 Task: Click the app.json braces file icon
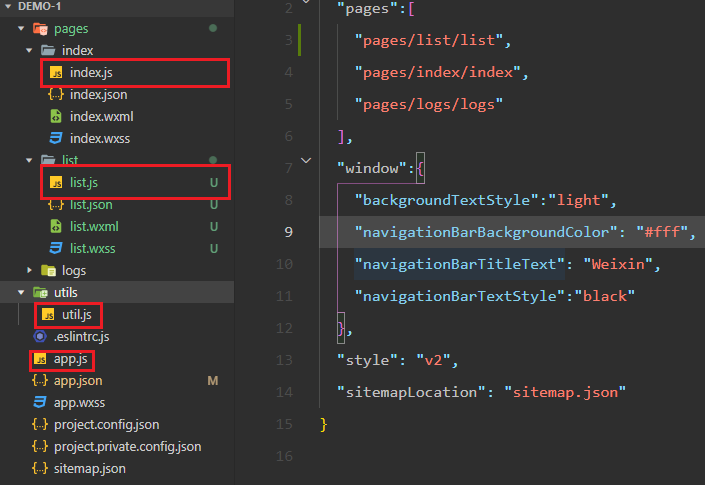(40, 380)
